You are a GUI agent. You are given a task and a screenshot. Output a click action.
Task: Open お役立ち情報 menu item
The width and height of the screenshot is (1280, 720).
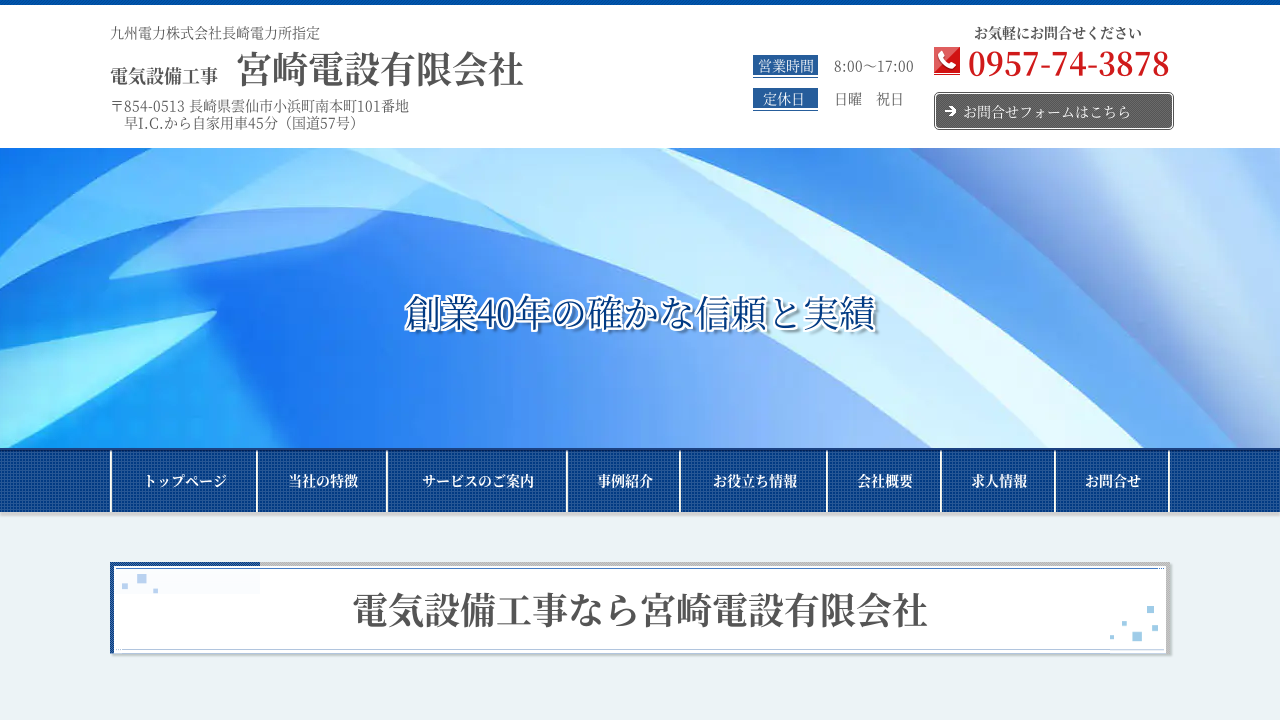755,481
